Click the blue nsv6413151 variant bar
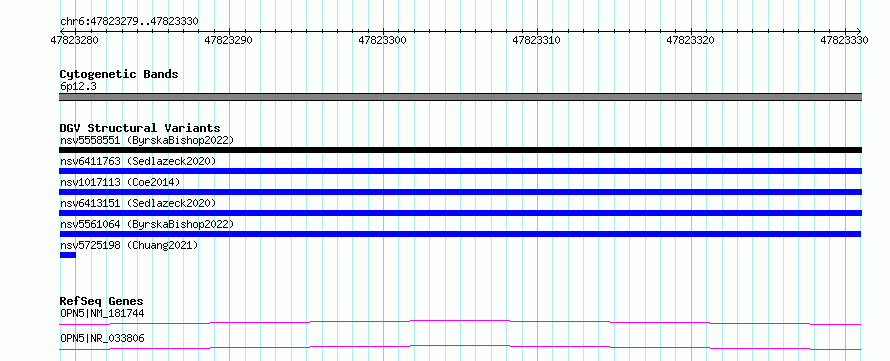Viewport: 890px width, 361px height. pos(460,213)
